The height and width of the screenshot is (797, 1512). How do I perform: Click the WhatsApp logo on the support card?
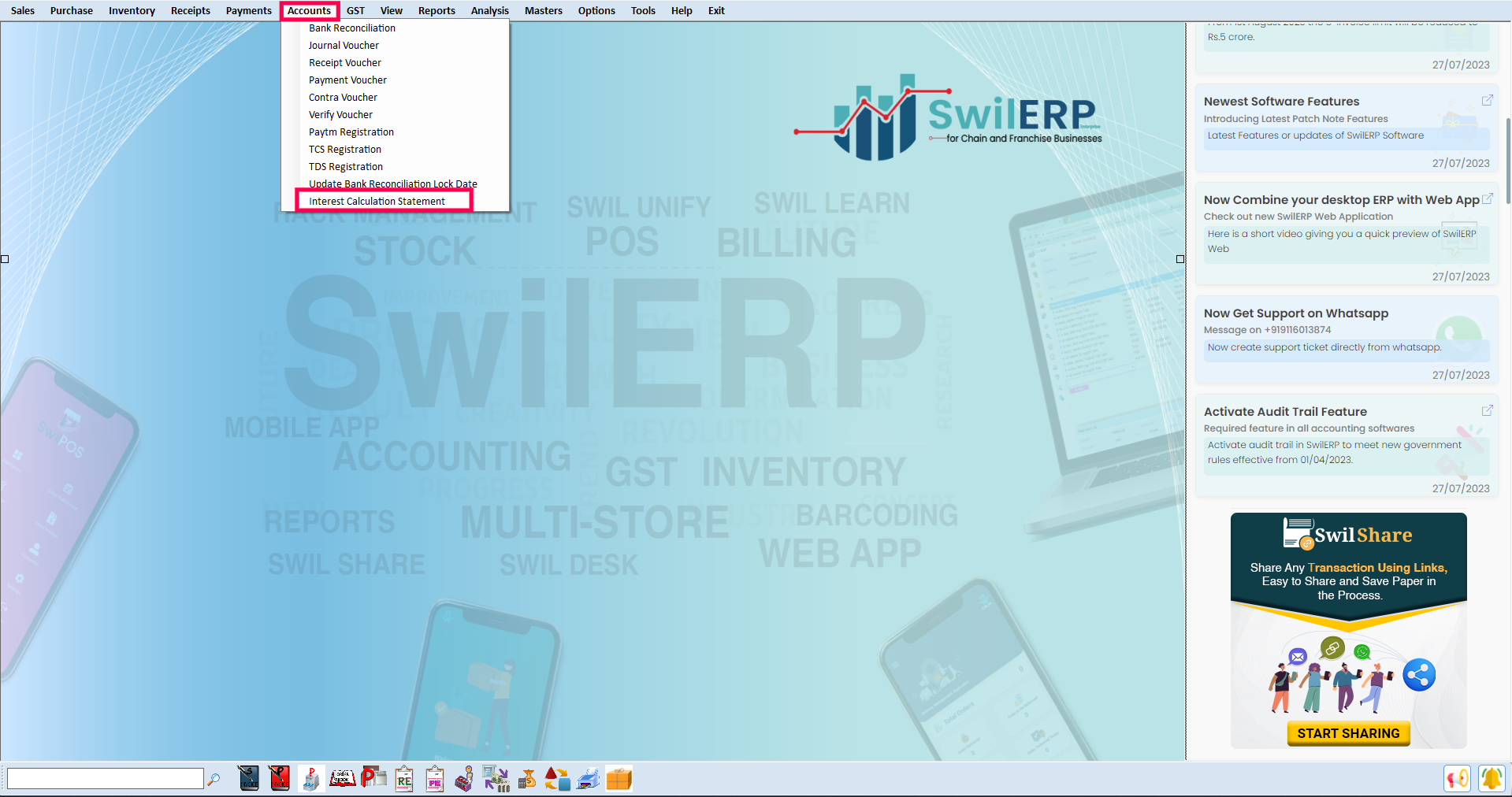click(x=1459, y=337)
